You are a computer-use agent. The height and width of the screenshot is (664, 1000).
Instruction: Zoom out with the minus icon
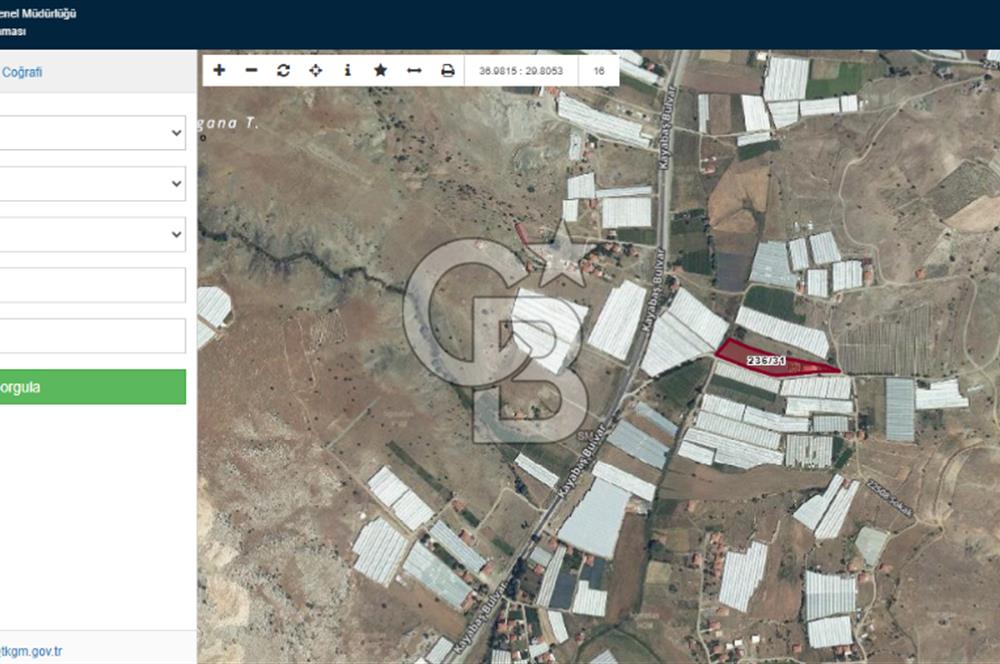click(x=251, y=70)
